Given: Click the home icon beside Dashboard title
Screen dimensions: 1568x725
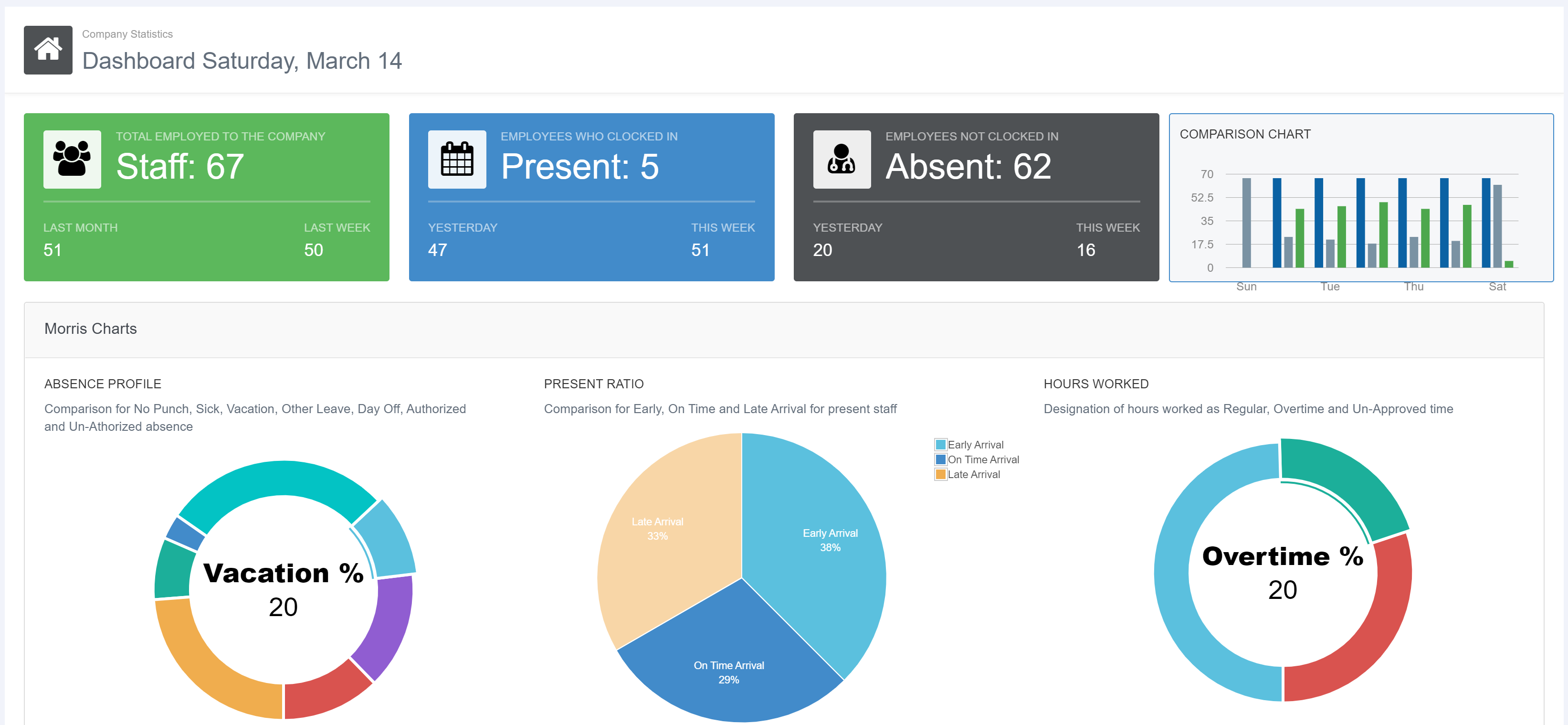Looking at the screenshot, I should coord(47,49).
